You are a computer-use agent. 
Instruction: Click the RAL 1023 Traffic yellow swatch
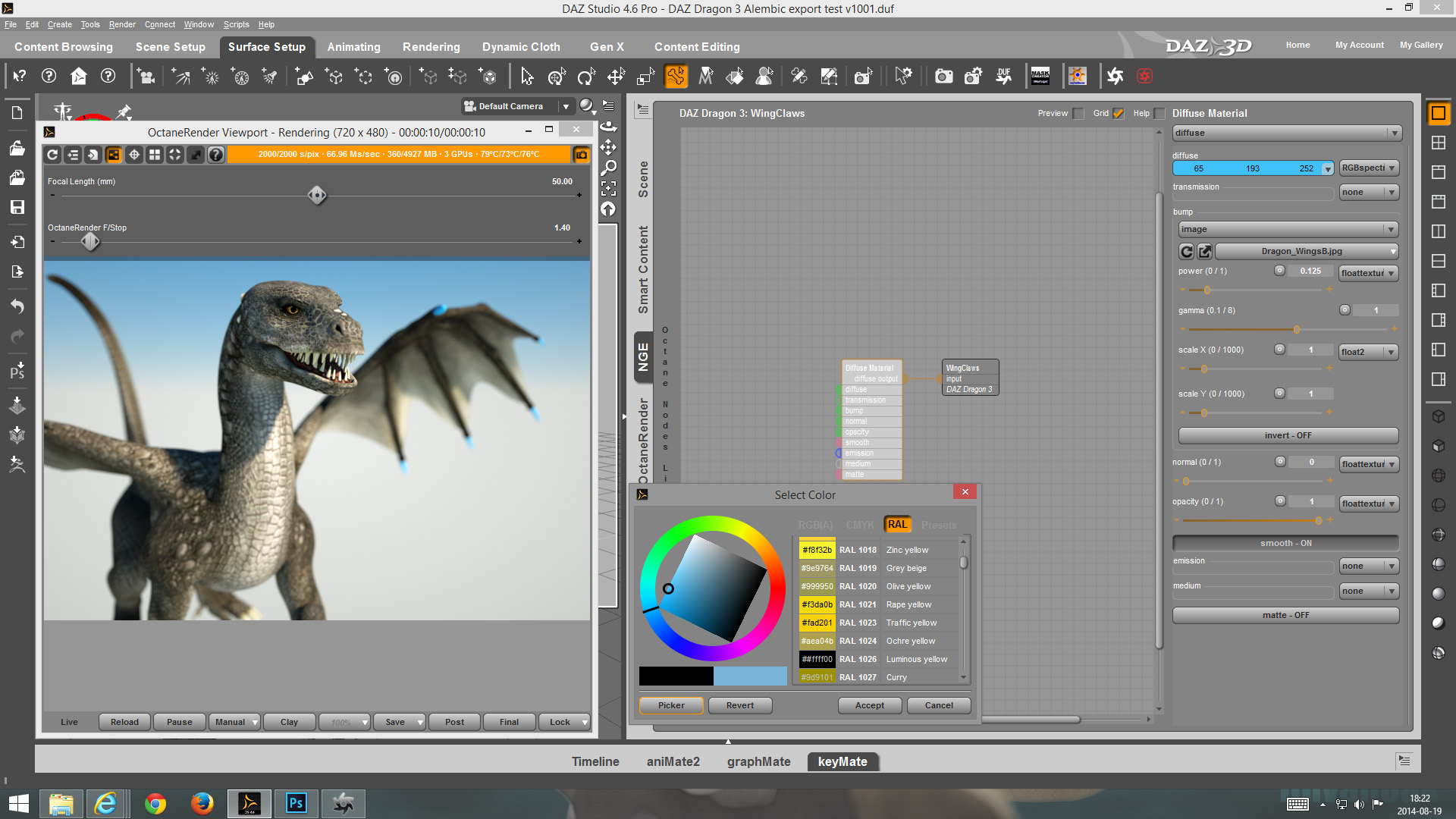817,623
